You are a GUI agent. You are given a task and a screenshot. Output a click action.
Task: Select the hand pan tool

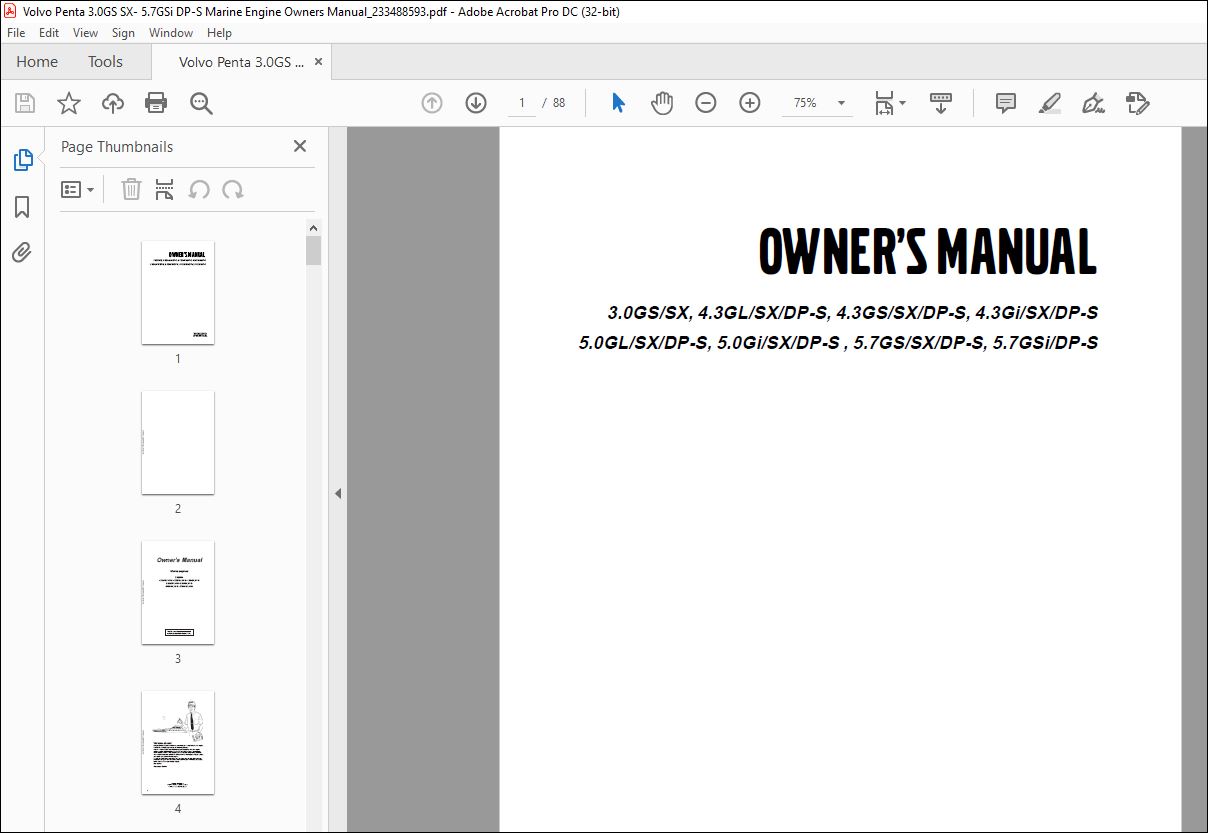(x=662, y=103)
